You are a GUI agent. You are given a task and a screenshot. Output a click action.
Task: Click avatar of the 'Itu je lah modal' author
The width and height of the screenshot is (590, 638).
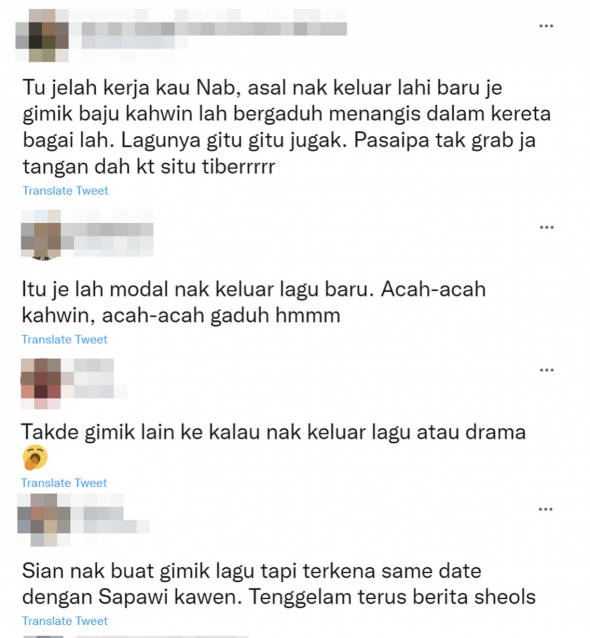pos(41,234)
